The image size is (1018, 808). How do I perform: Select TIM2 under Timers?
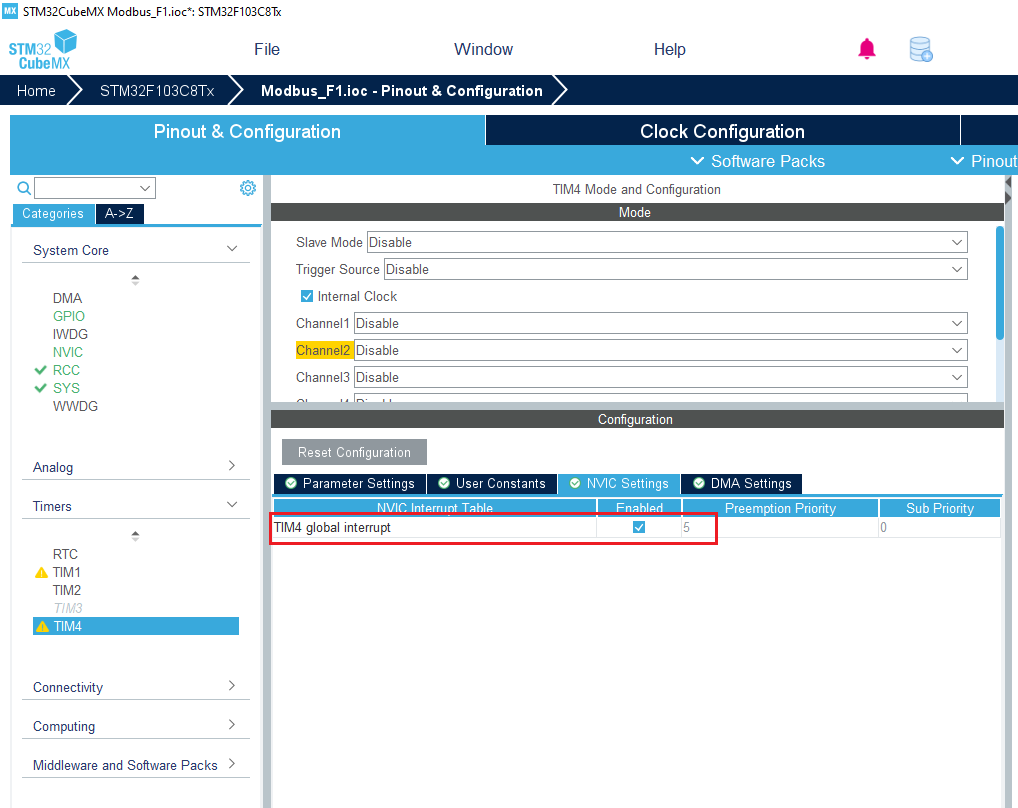[x=67, y=591]
